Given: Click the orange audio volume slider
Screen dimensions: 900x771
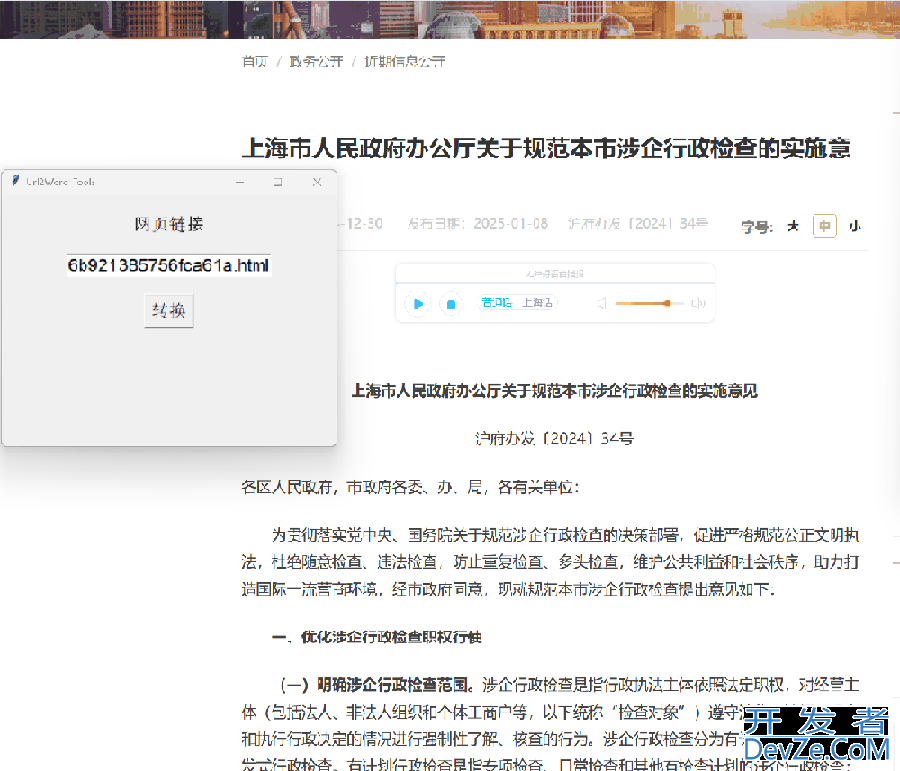Looking at the screenshot, I should (x=649, y=303).
